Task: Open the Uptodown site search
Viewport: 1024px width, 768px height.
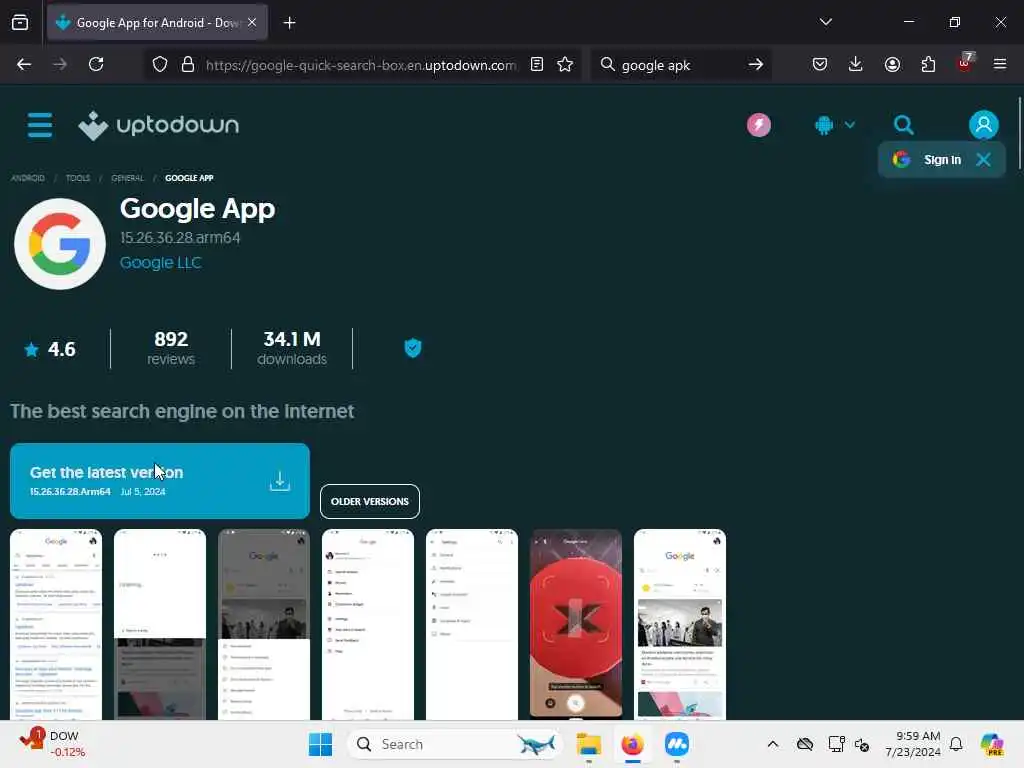Action: [x=903, y=125]
